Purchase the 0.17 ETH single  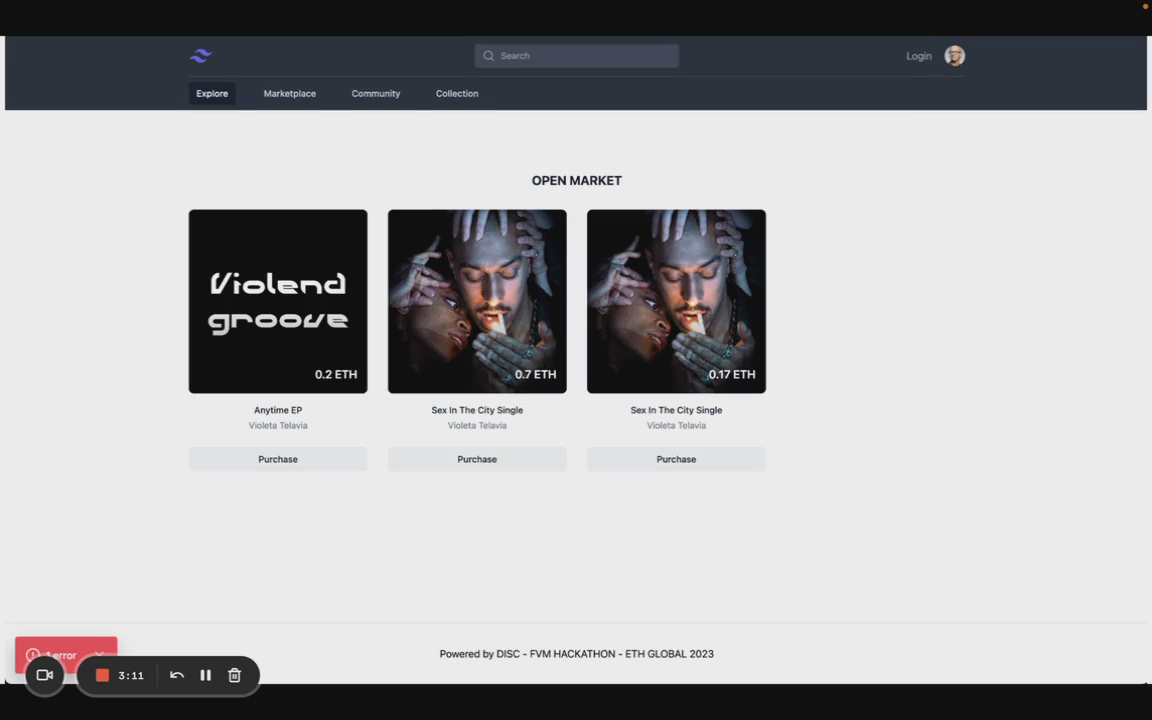click(x=676, y=459)
